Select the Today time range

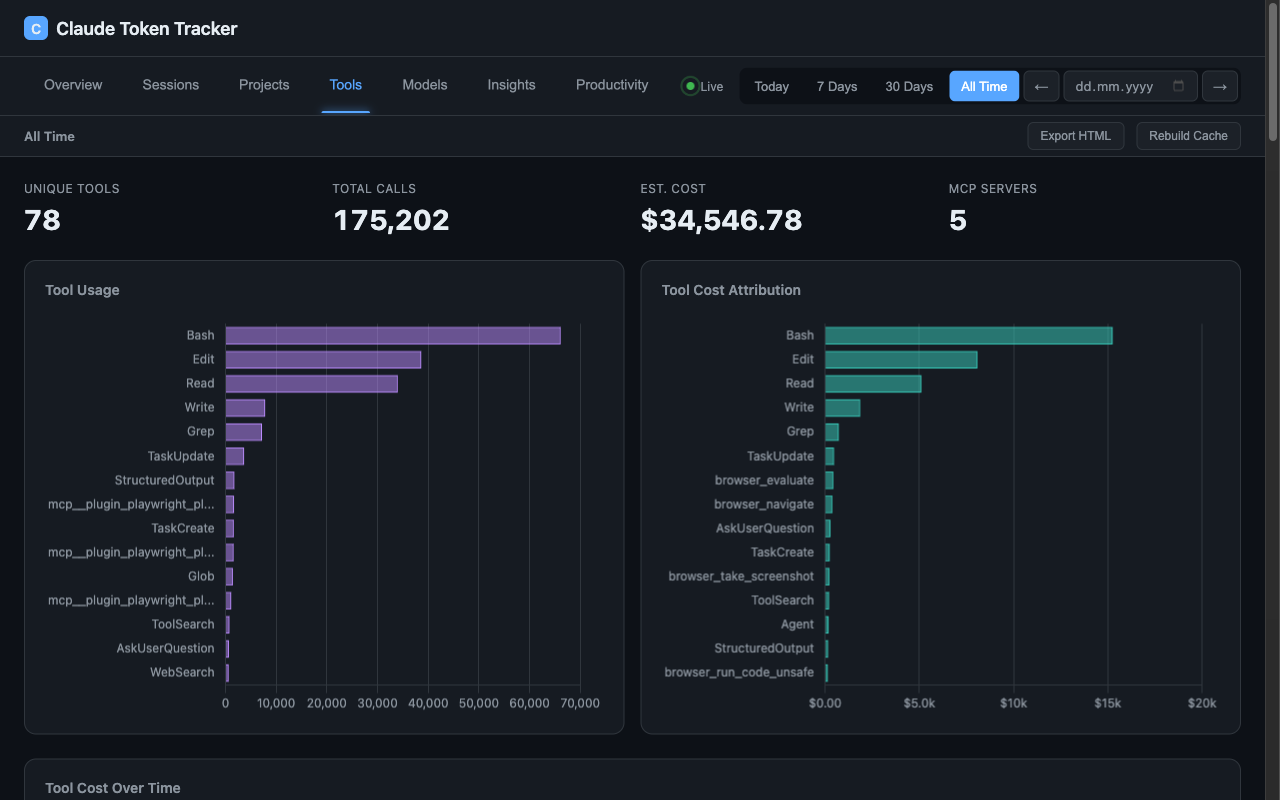772,86
